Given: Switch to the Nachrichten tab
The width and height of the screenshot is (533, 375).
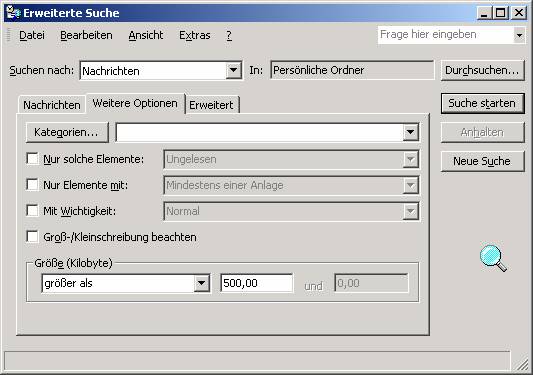Looking at the screenshot, I should pos(52,105).
